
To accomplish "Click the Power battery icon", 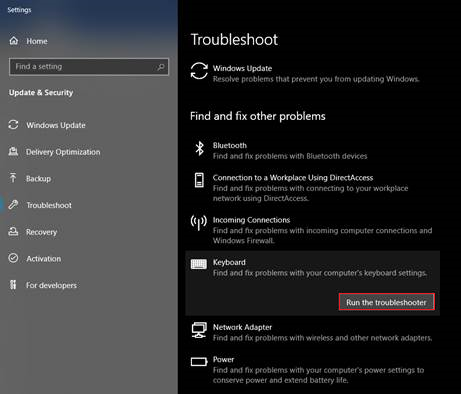I will pyautogui.click(x=199, y=362).
